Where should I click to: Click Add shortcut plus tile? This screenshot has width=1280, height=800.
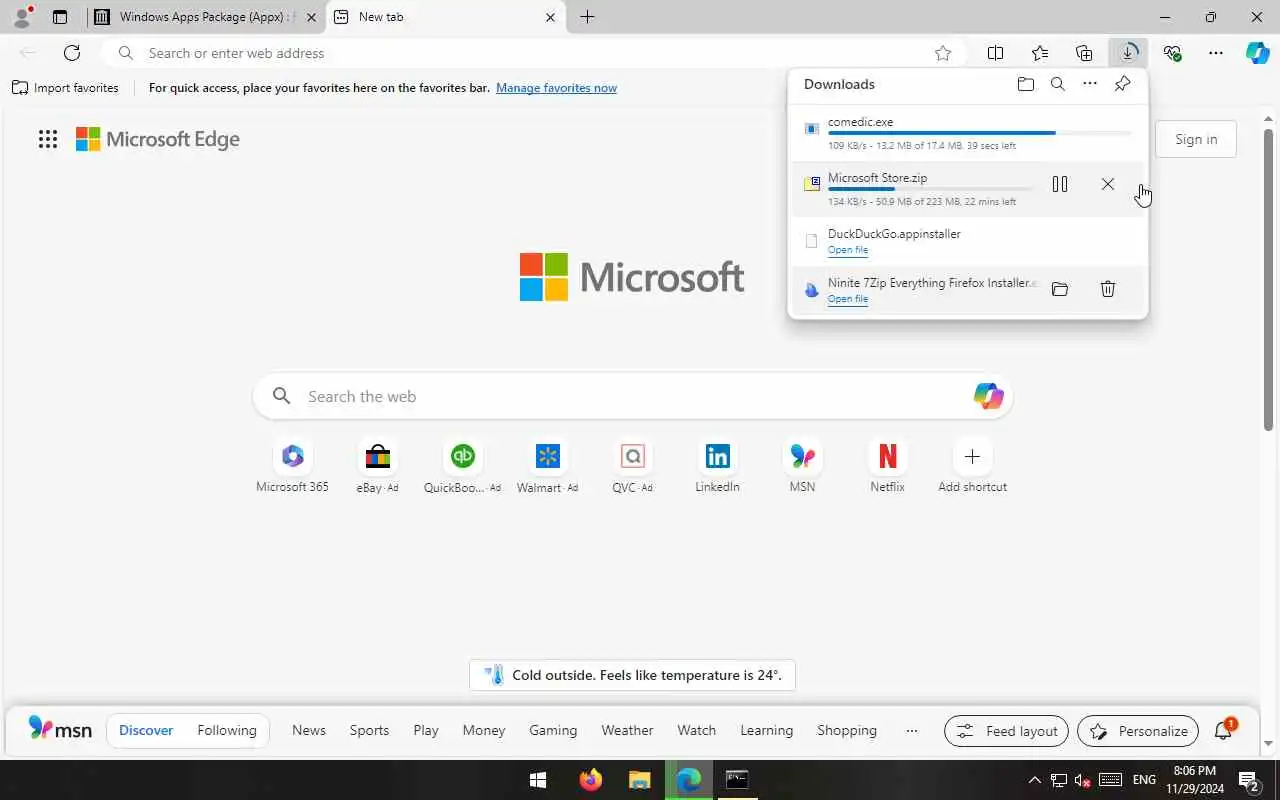tap(972, 466)
